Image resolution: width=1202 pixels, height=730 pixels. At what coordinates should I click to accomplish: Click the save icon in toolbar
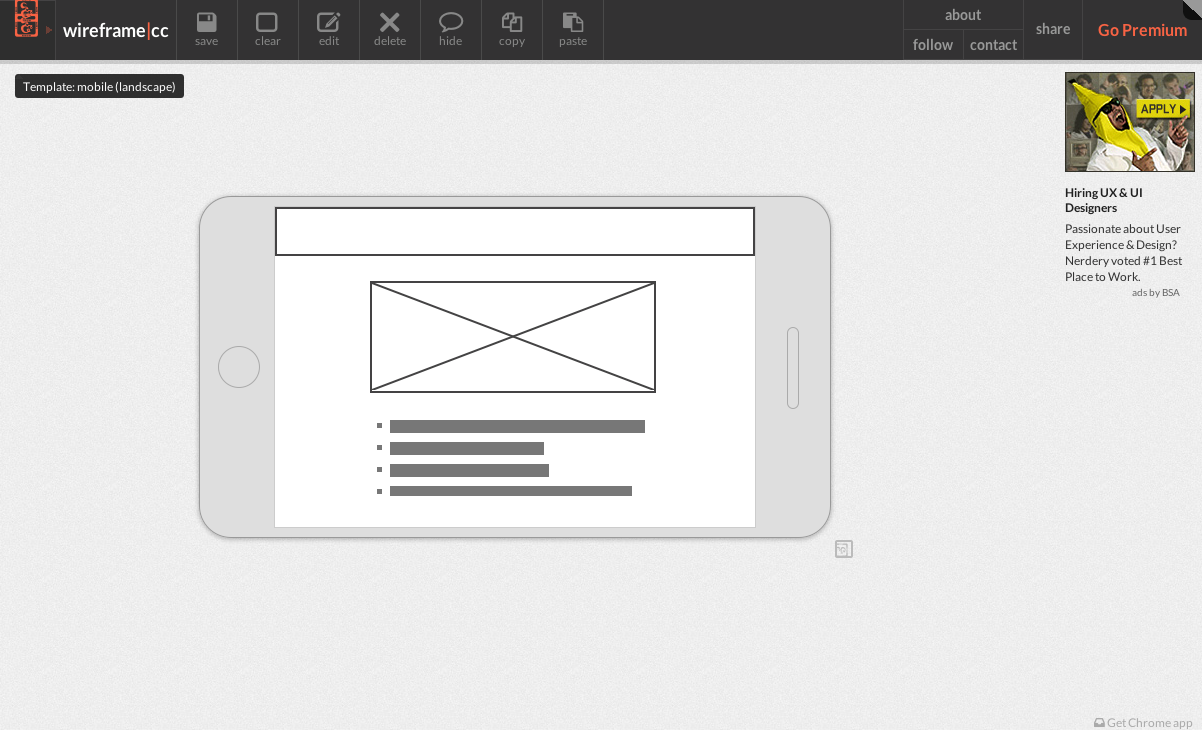[x=207, y=29]
